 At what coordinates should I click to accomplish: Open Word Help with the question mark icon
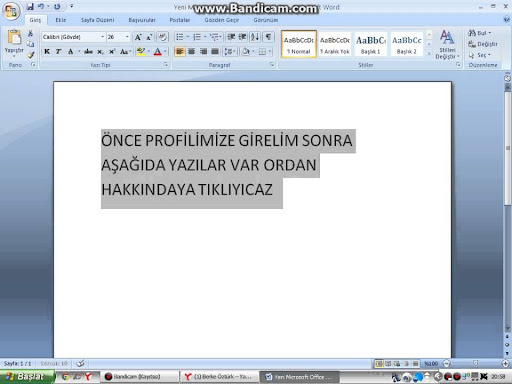[507, 20]
